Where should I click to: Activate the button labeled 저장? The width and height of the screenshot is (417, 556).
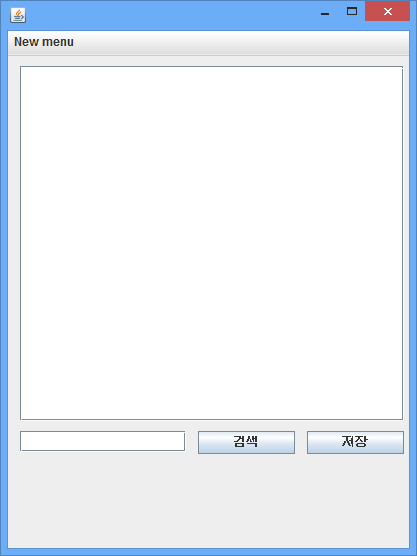pyautogui.click(x=355, y=442)
